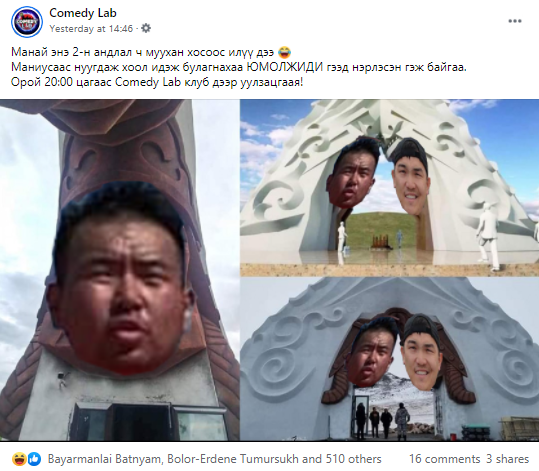539x471 pixels.
Task: Open the top right monument photo
Action: (x=389, y=188)
